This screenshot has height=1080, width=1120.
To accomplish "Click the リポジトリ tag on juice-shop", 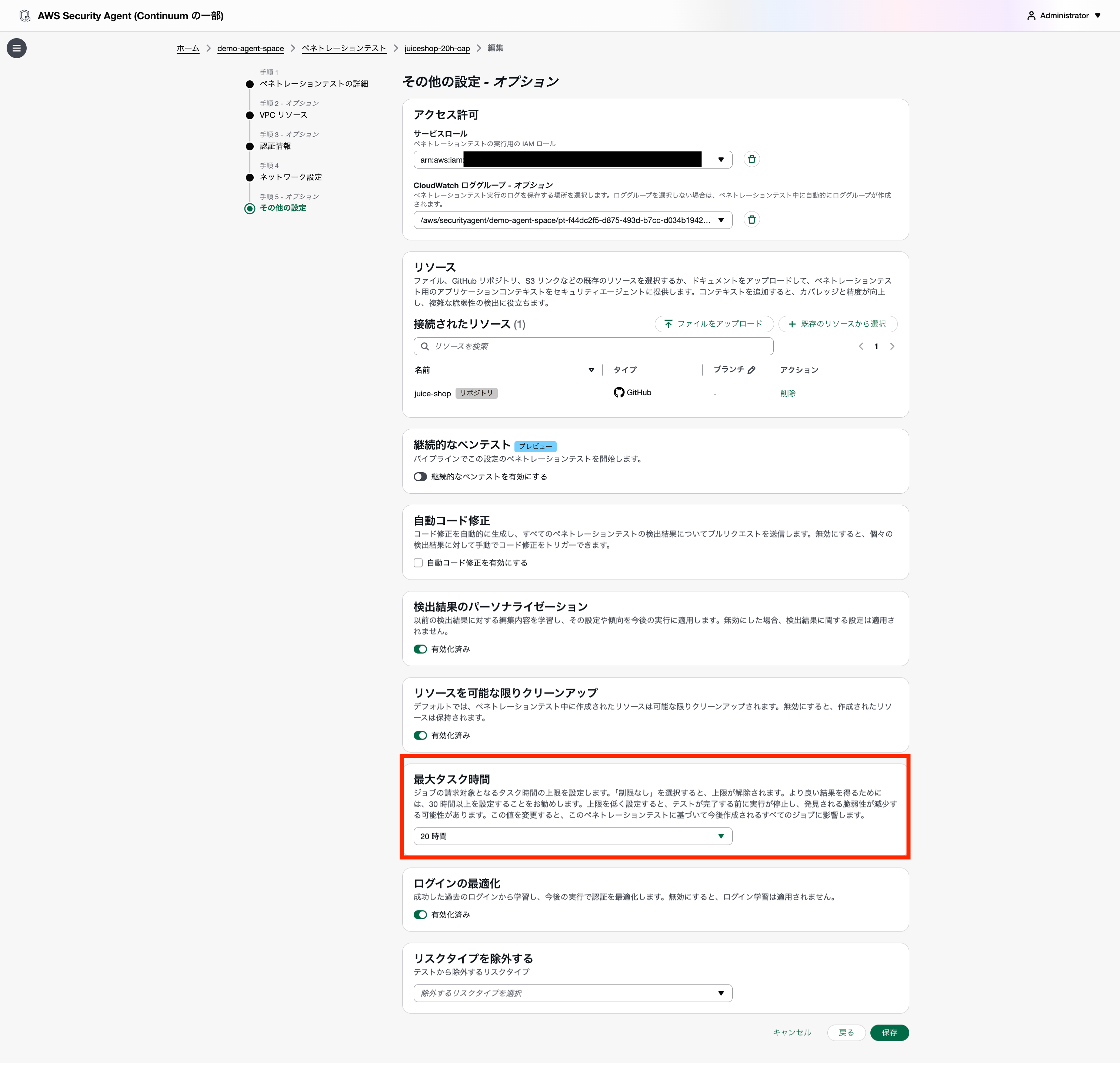I will [x=477, y=393].
